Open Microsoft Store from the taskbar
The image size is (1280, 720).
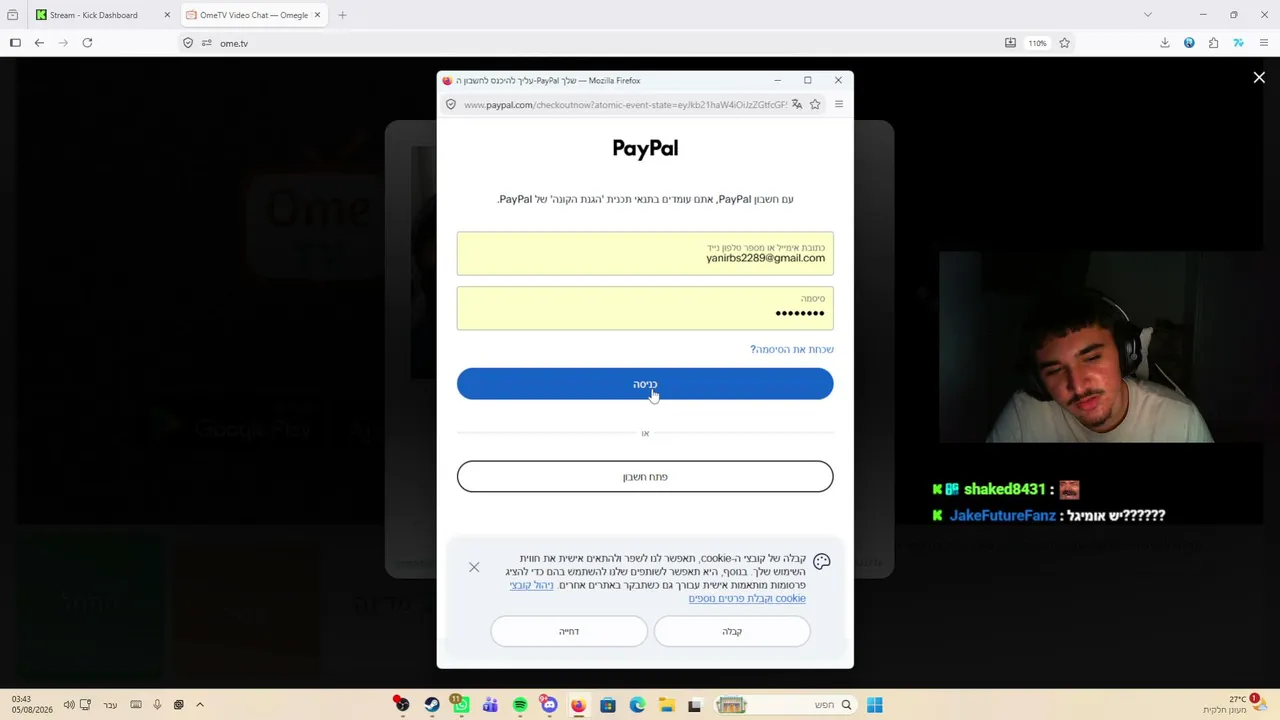click(x=607, y=705)
